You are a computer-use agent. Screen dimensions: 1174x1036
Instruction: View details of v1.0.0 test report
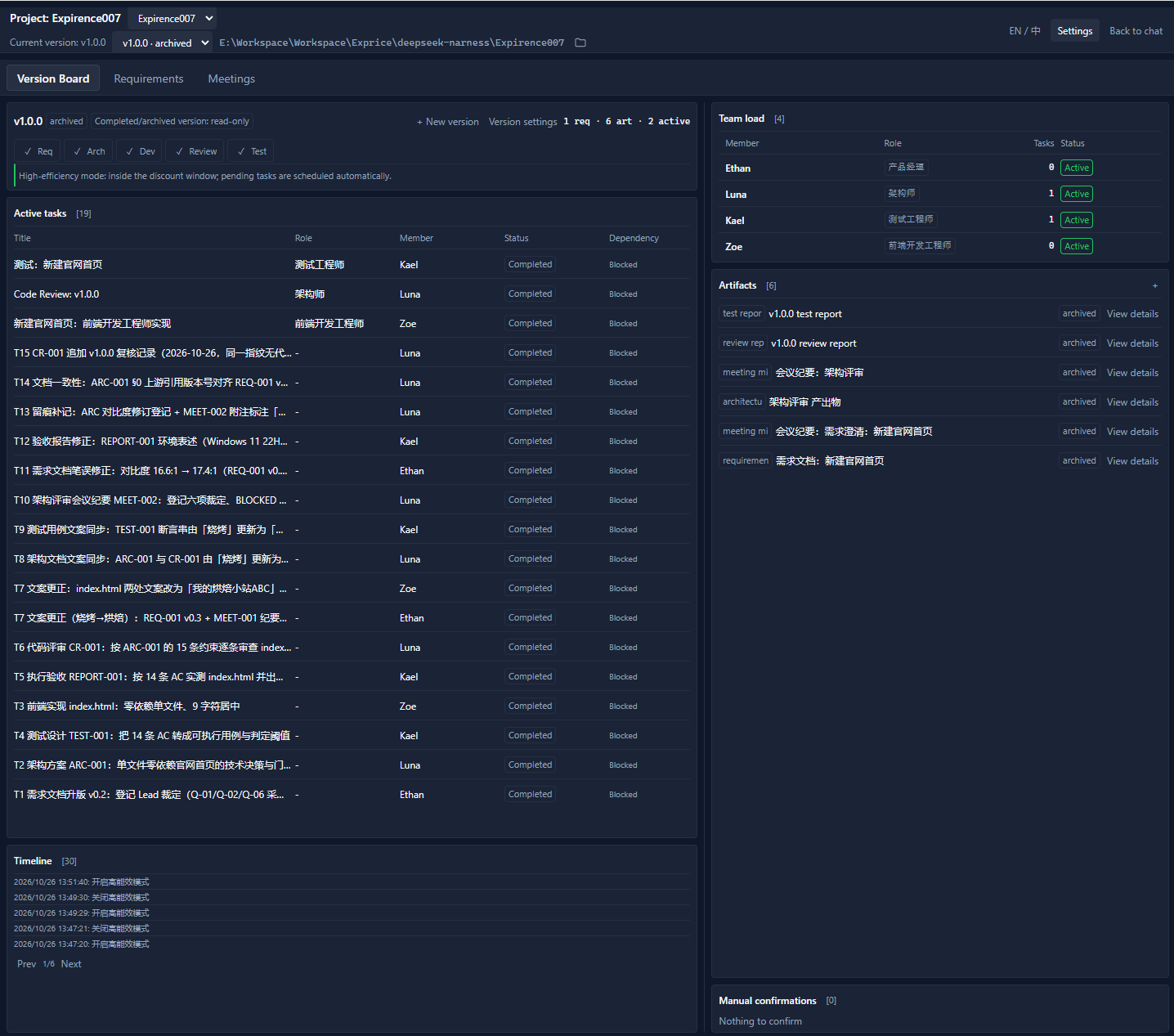coord(1132,314)
